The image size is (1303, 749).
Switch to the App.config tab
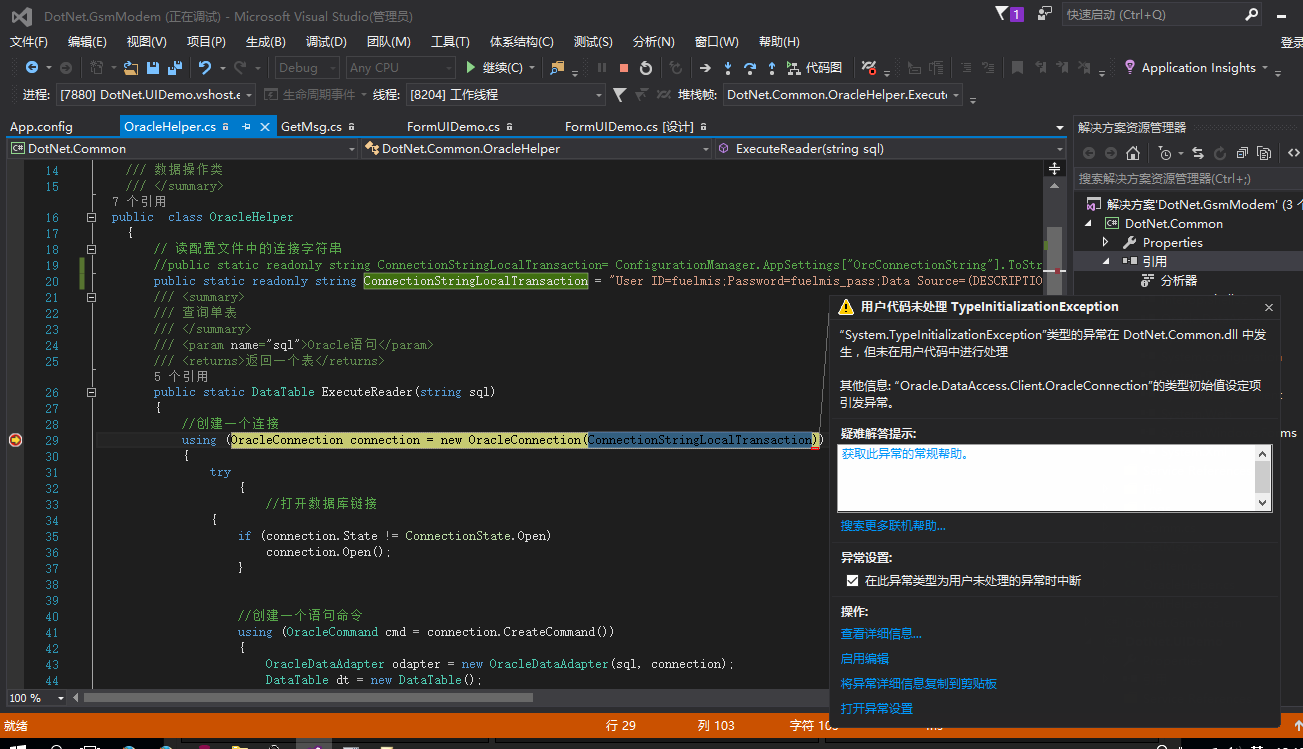tap(41, 127)
